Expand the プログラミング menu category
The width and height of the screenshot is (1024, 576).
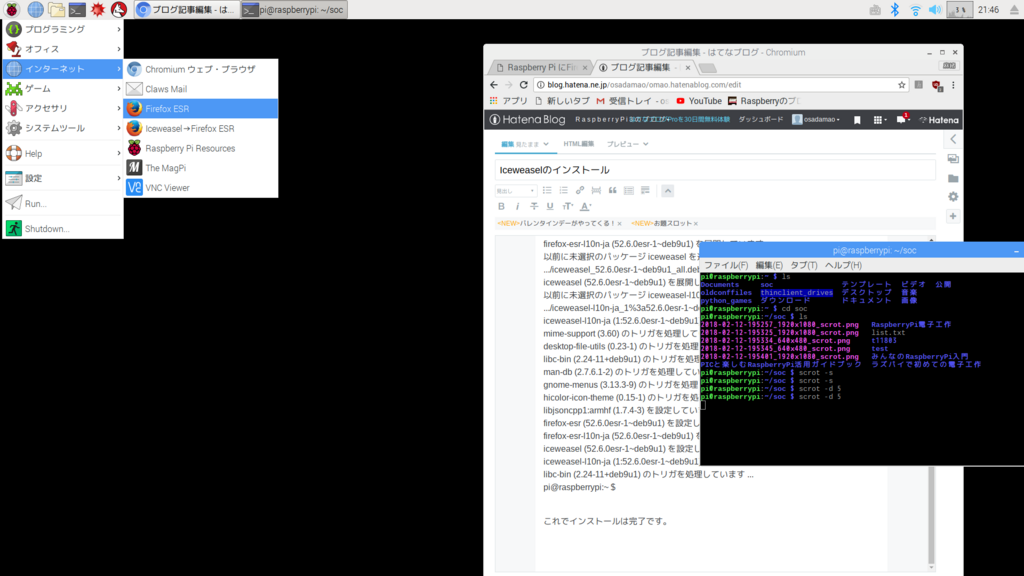click(63, 29)
